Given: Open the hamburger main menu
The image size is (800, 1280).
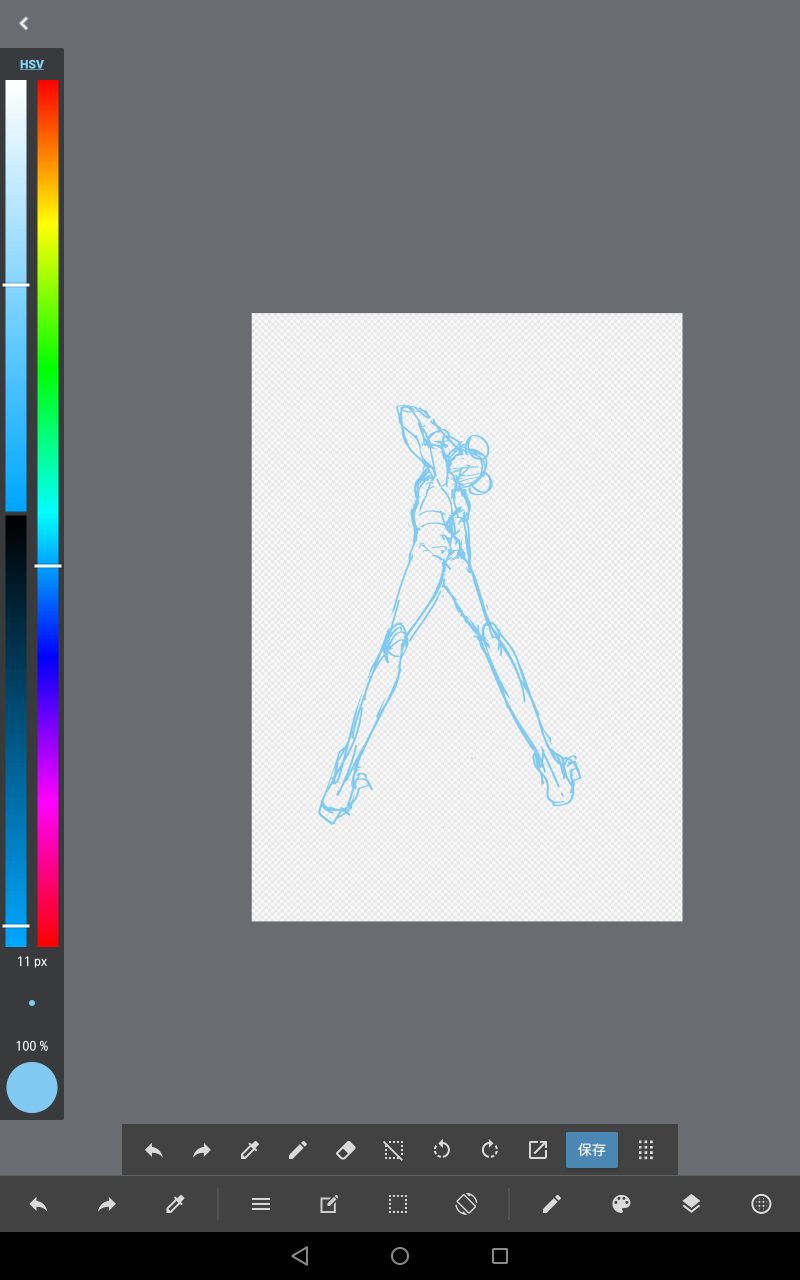Looking at the screenshot, I should point(261,1204).
